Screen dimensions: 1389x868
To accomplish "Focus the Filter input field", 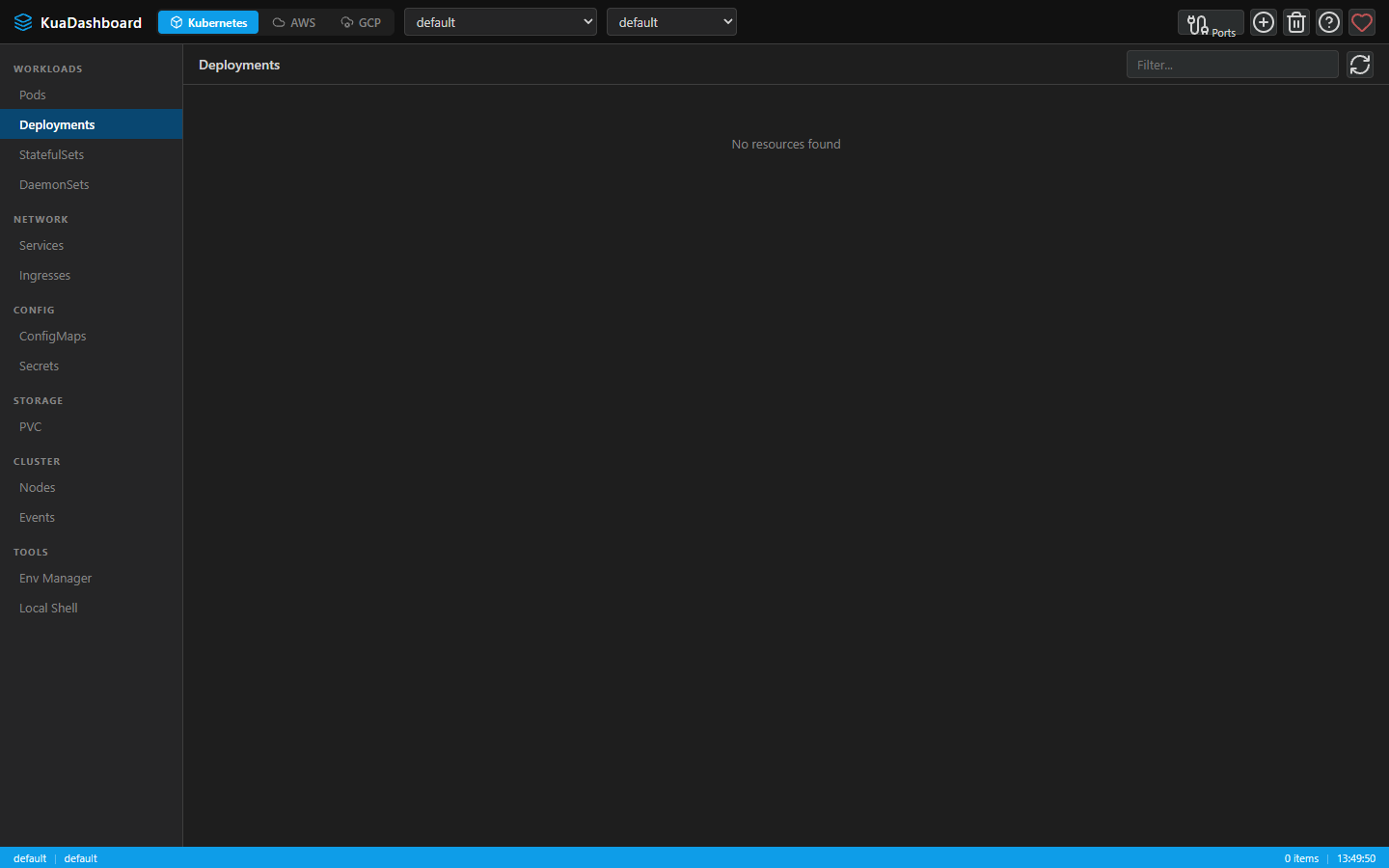I will pos(1233,65).
